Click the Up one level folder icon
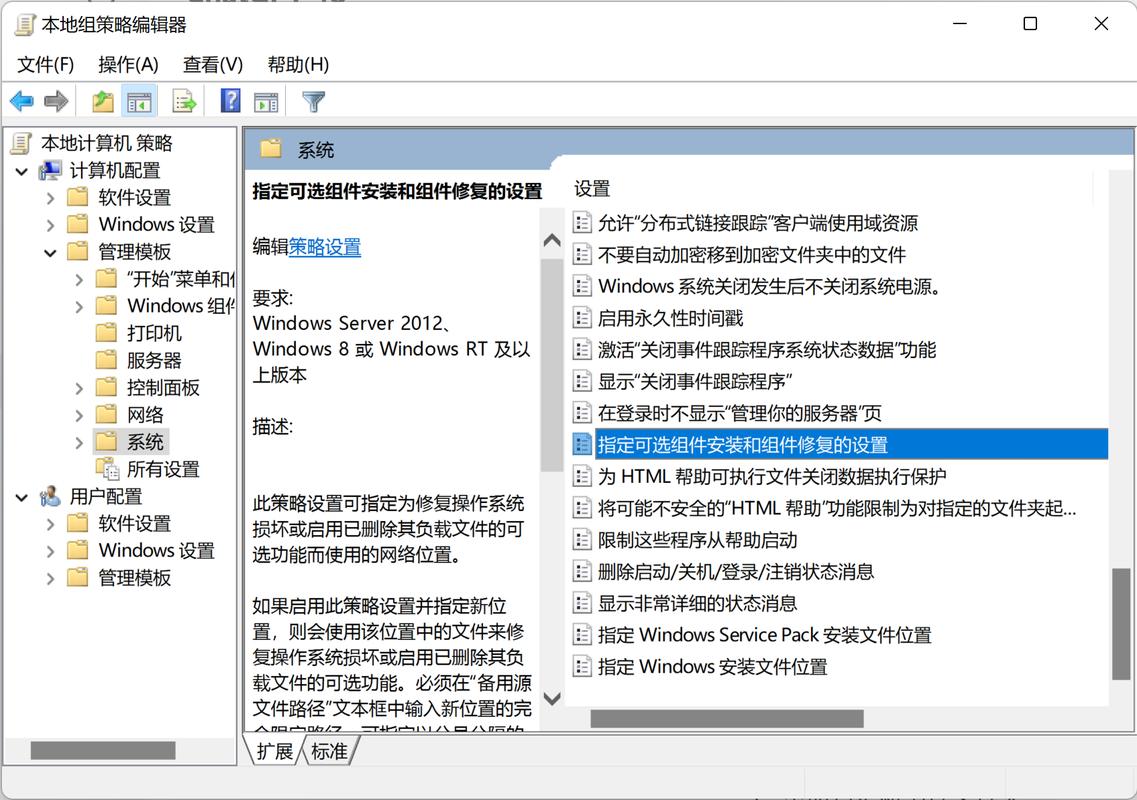Viewport: 1137px width, 800px height. click(103, 101)
